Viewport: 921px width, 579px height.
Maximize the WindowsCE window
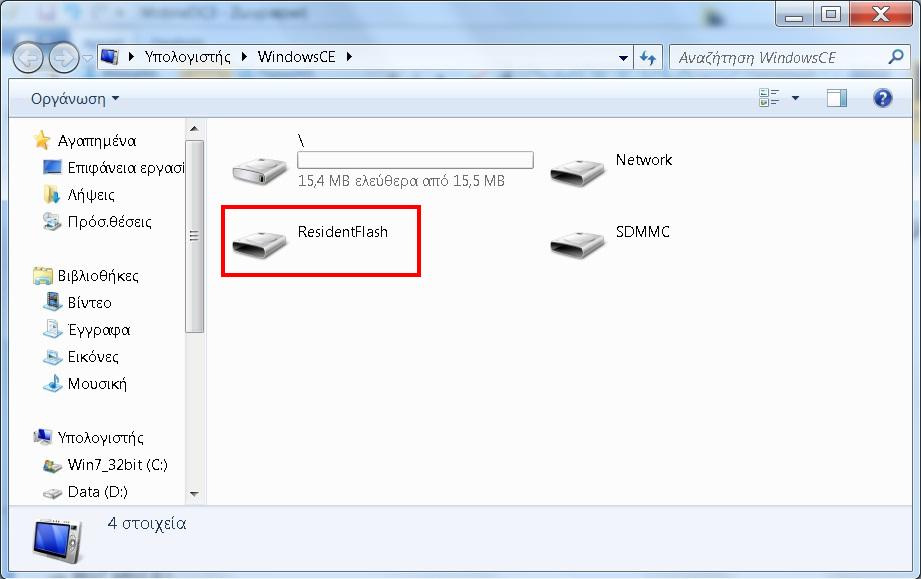[x=831, y=15]
